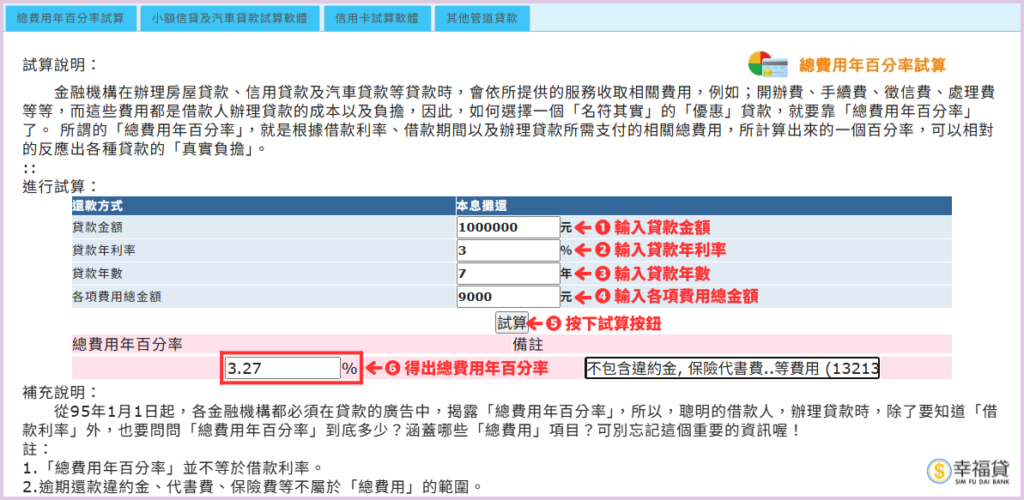Viewport: 1024px width, 500px height.
Task: Go to the 其他管道貸款 tab
Action: [x=482, y=18]
